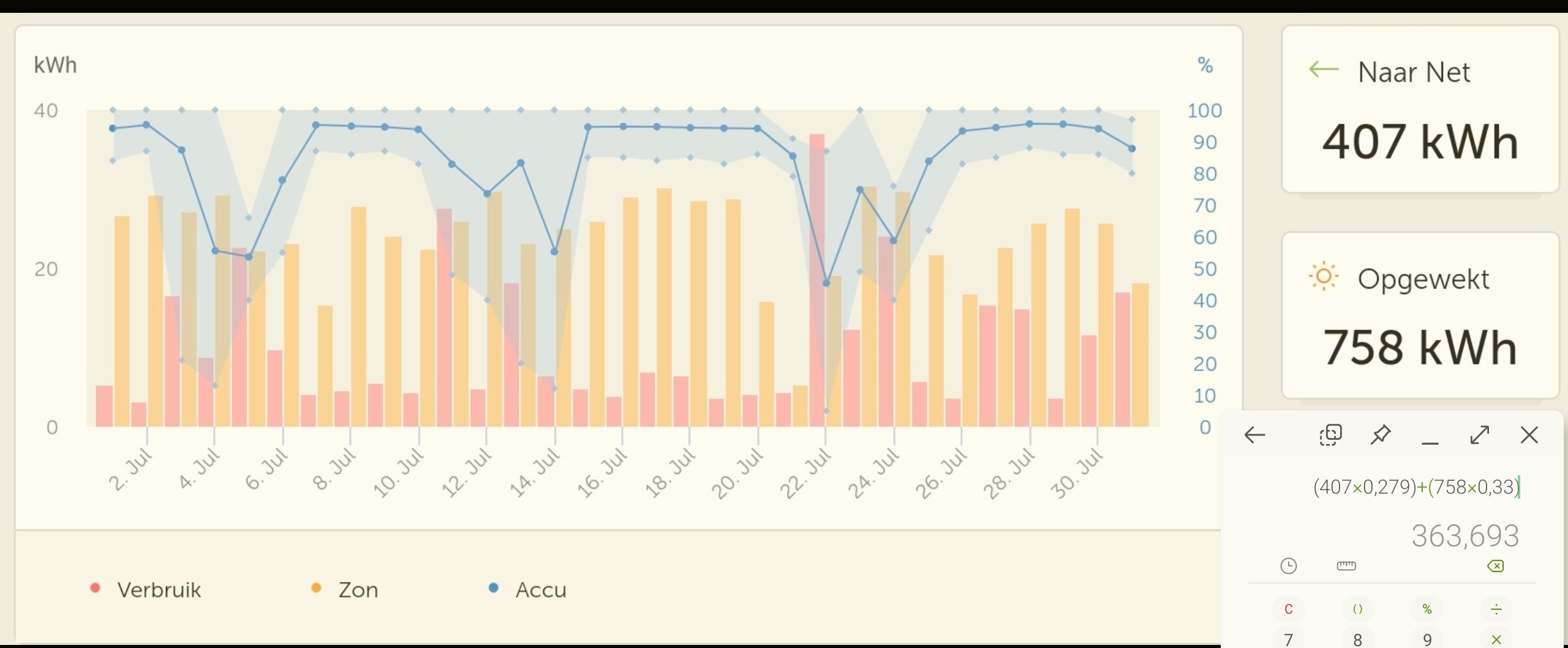Select the Opgewekt 758 kWh card
Screen dimensions: 1568x648
(1420, 316)
